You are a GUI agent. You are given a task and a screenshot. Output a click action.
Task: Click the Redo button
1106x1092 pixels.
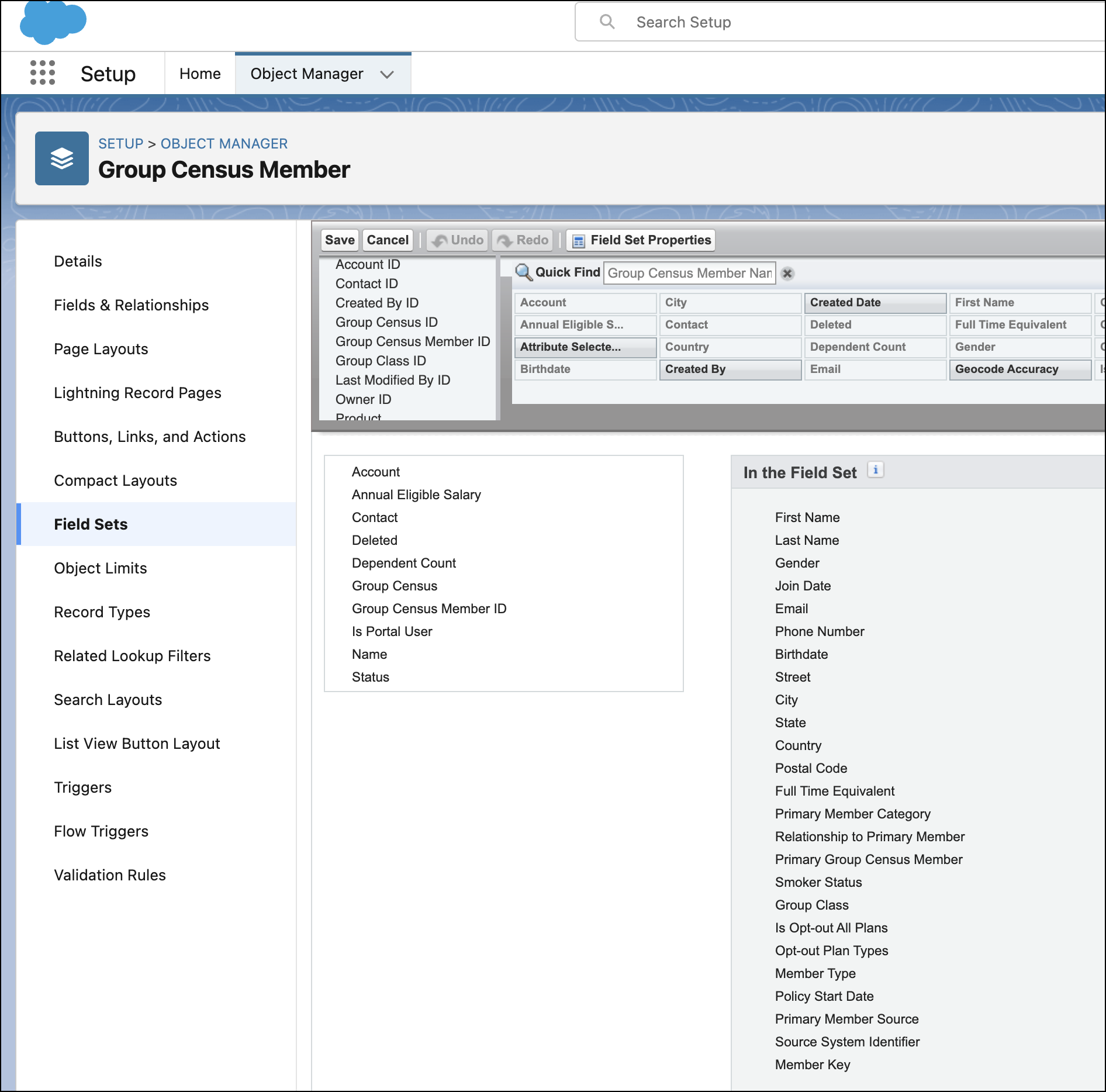click(x=523, y=240)
